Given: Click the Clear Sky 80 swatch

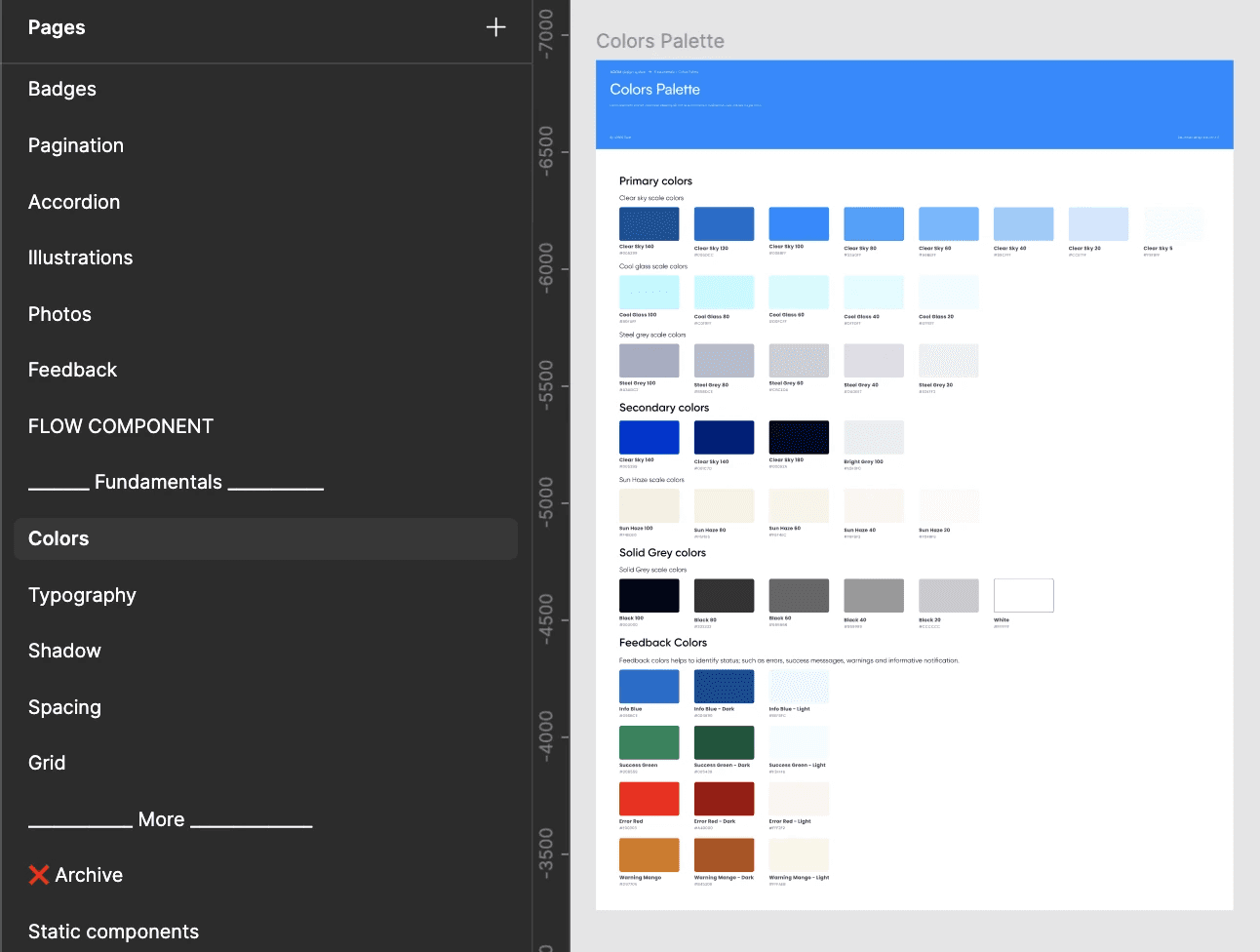Looking at the screenshot, I should pyautogui.click(x=874, y=223).
